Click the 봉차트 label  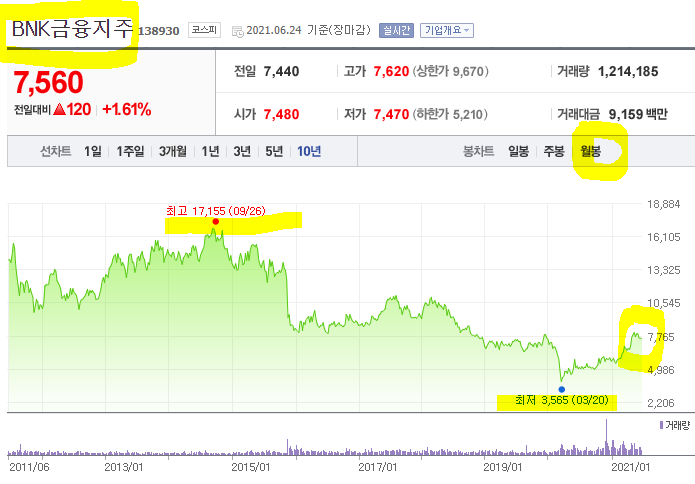coord(478,152)
